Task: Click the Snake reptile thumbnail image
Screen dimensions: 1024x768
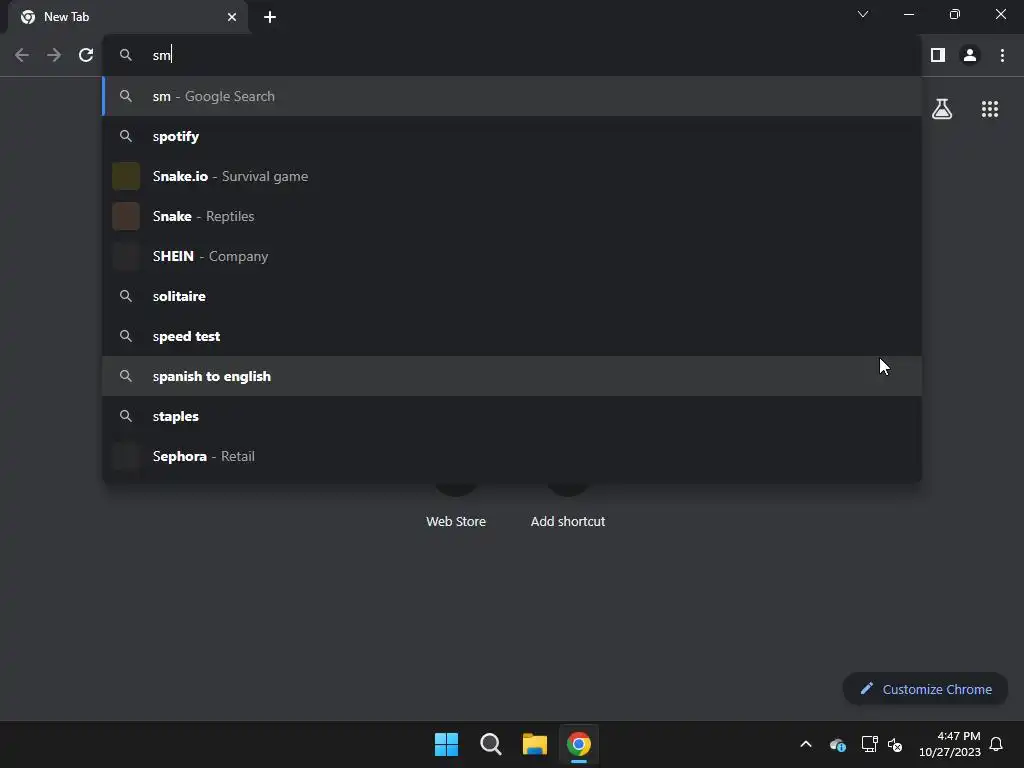Action: pos(126,216)
